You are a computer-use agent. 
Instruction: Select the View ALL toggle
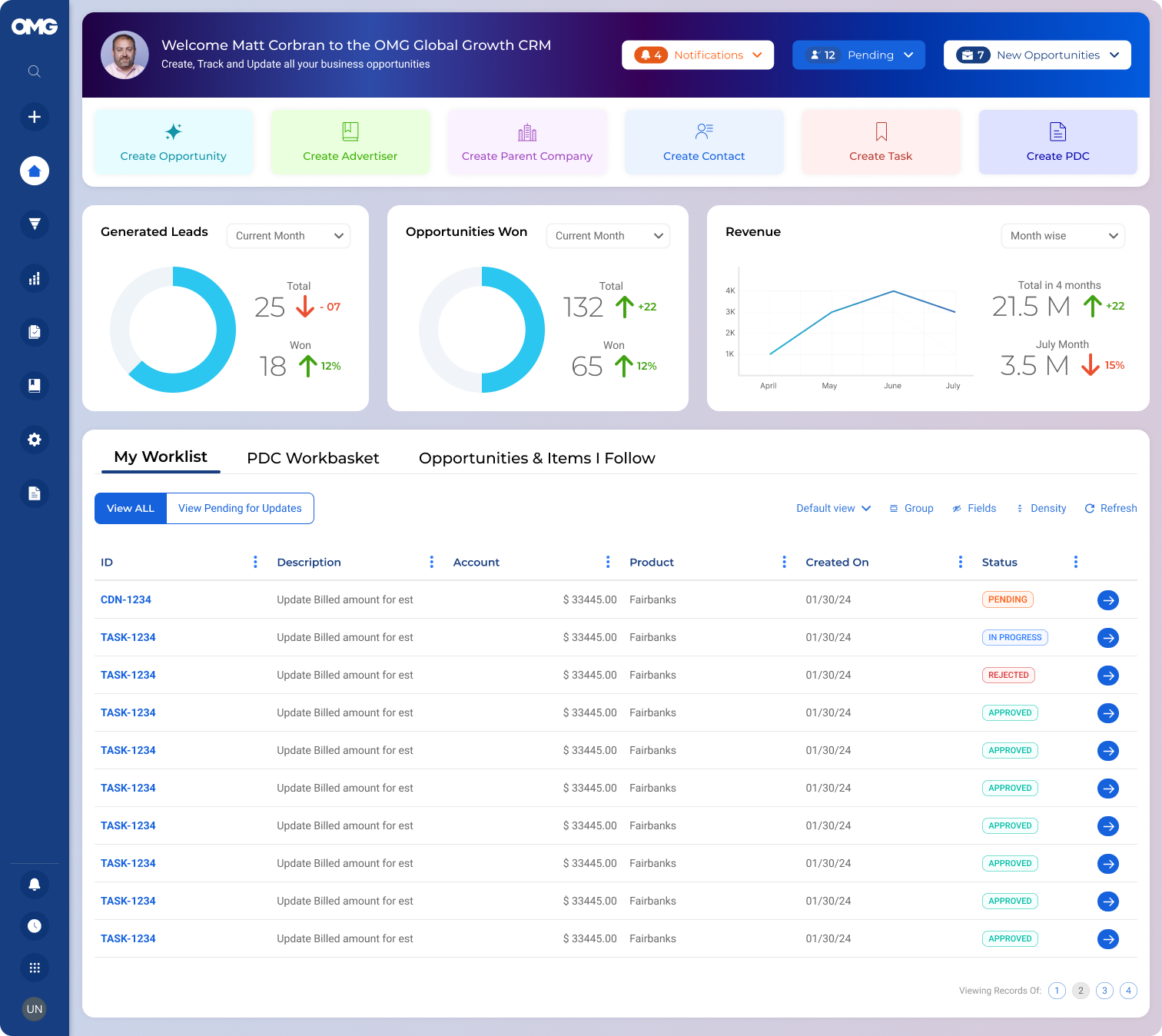tap(131, 509)
